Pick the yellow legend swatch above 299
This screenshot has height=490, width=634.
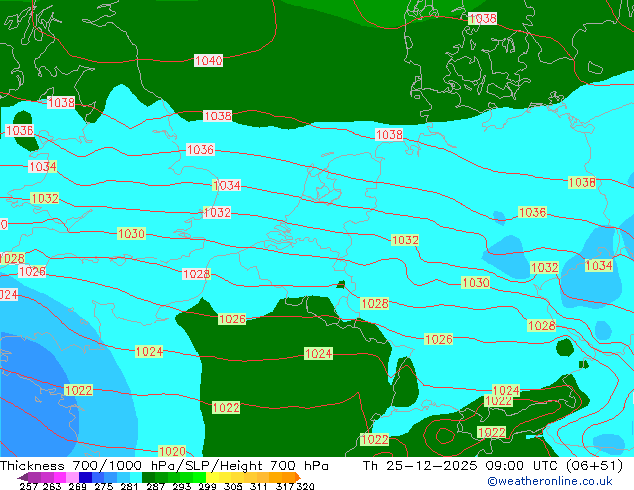click(212, 477)
